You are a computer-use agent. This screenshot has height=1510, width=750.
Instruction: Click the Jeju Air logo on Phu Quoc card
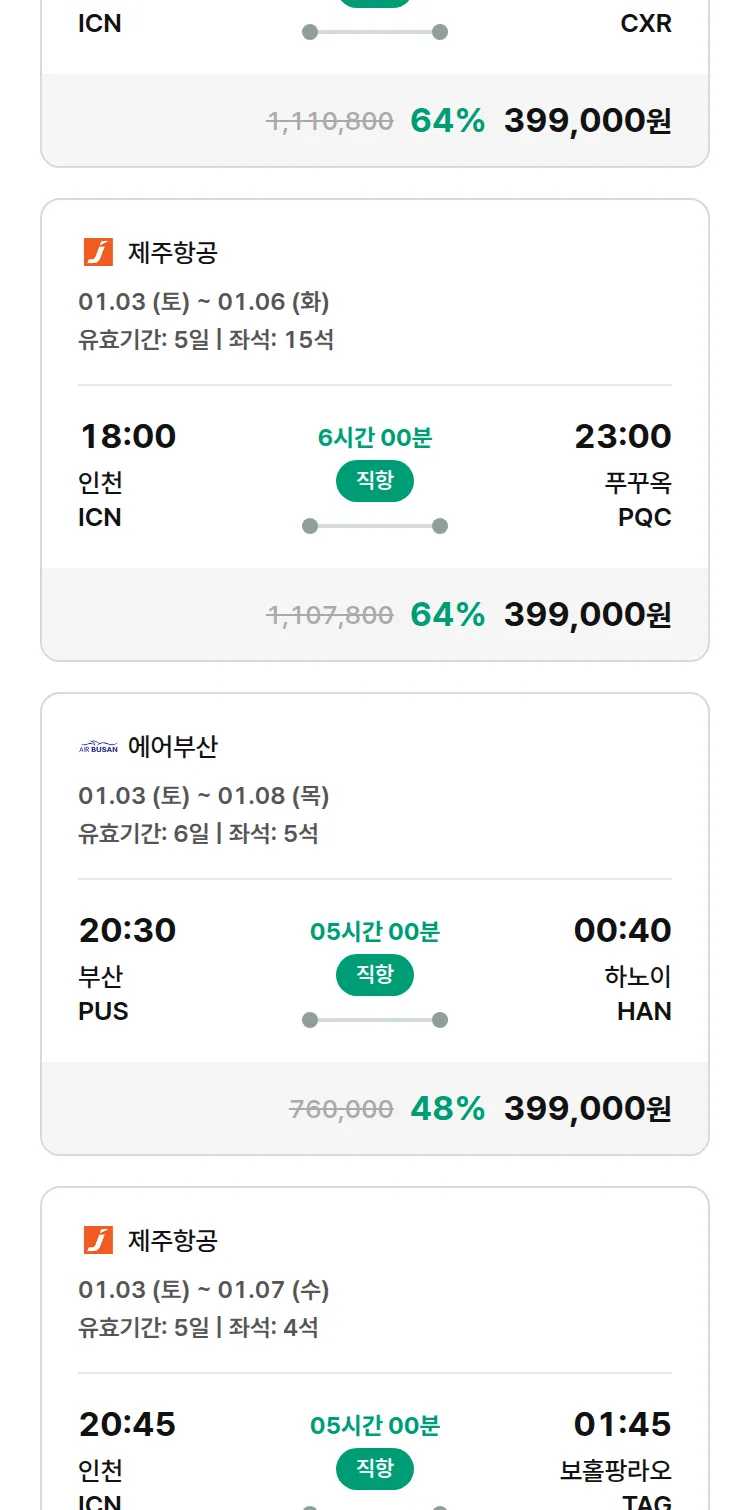click(x=98, y=252)
